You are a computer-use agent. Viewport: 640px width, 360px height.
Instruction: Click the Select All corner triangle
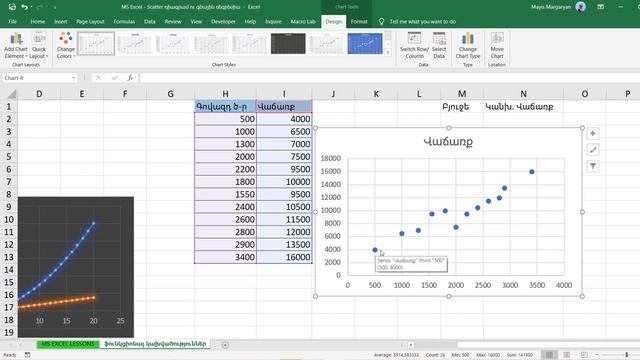(x=11, y=94)
